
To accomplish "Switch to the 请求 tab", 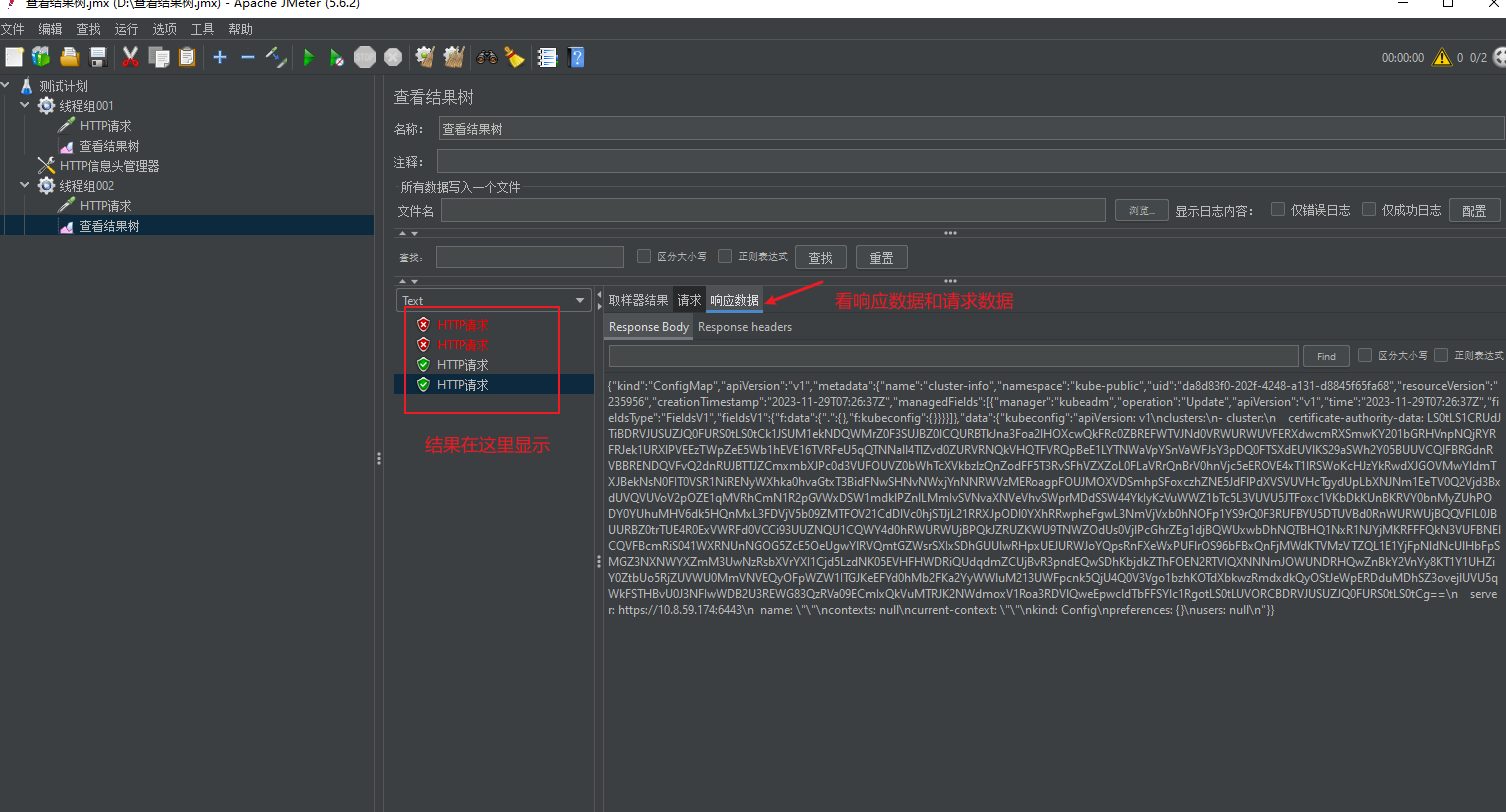I will point(689,300).
